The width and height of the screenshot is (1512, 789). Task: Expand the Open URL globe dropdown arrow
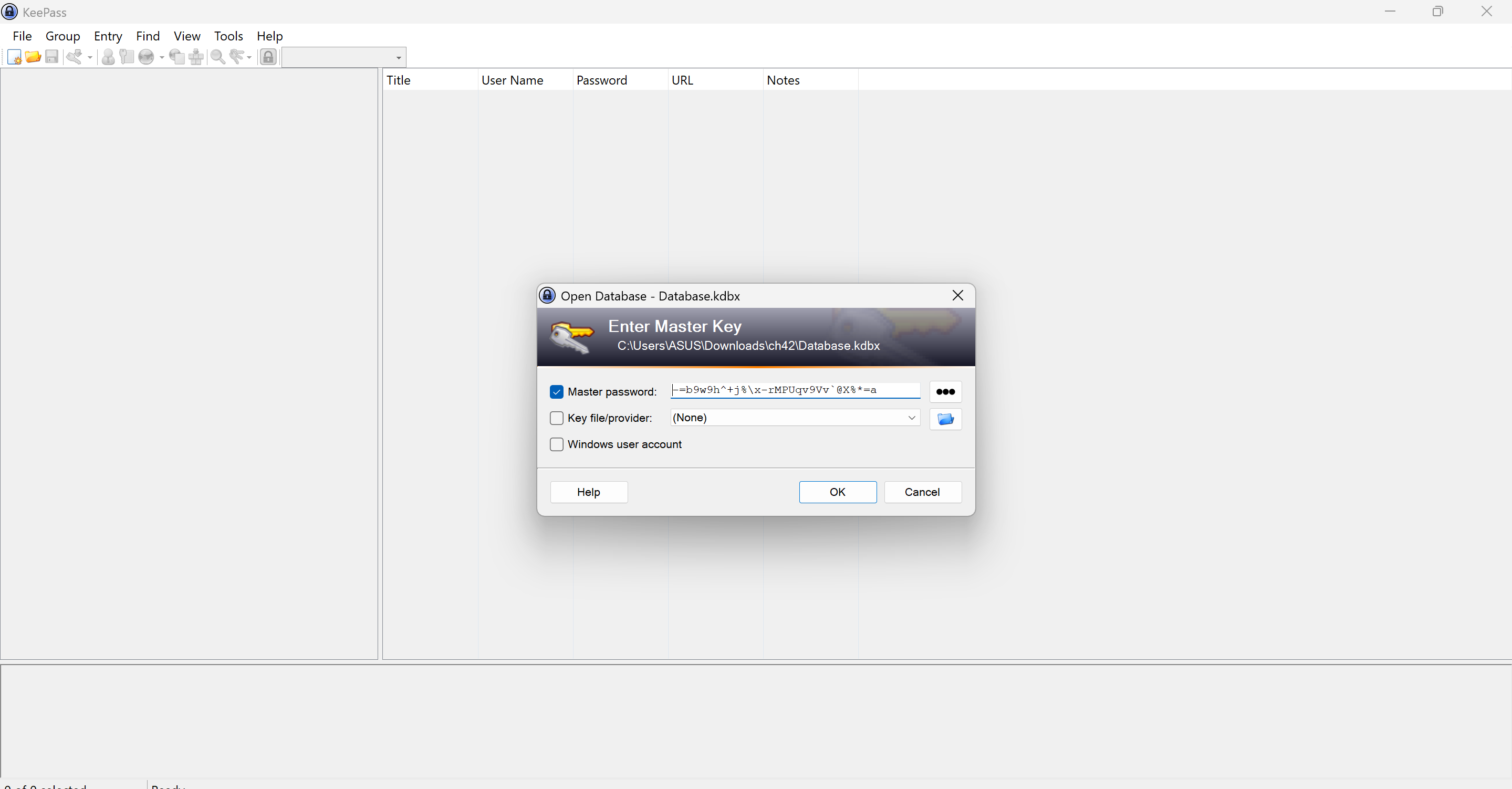point(162,58)
